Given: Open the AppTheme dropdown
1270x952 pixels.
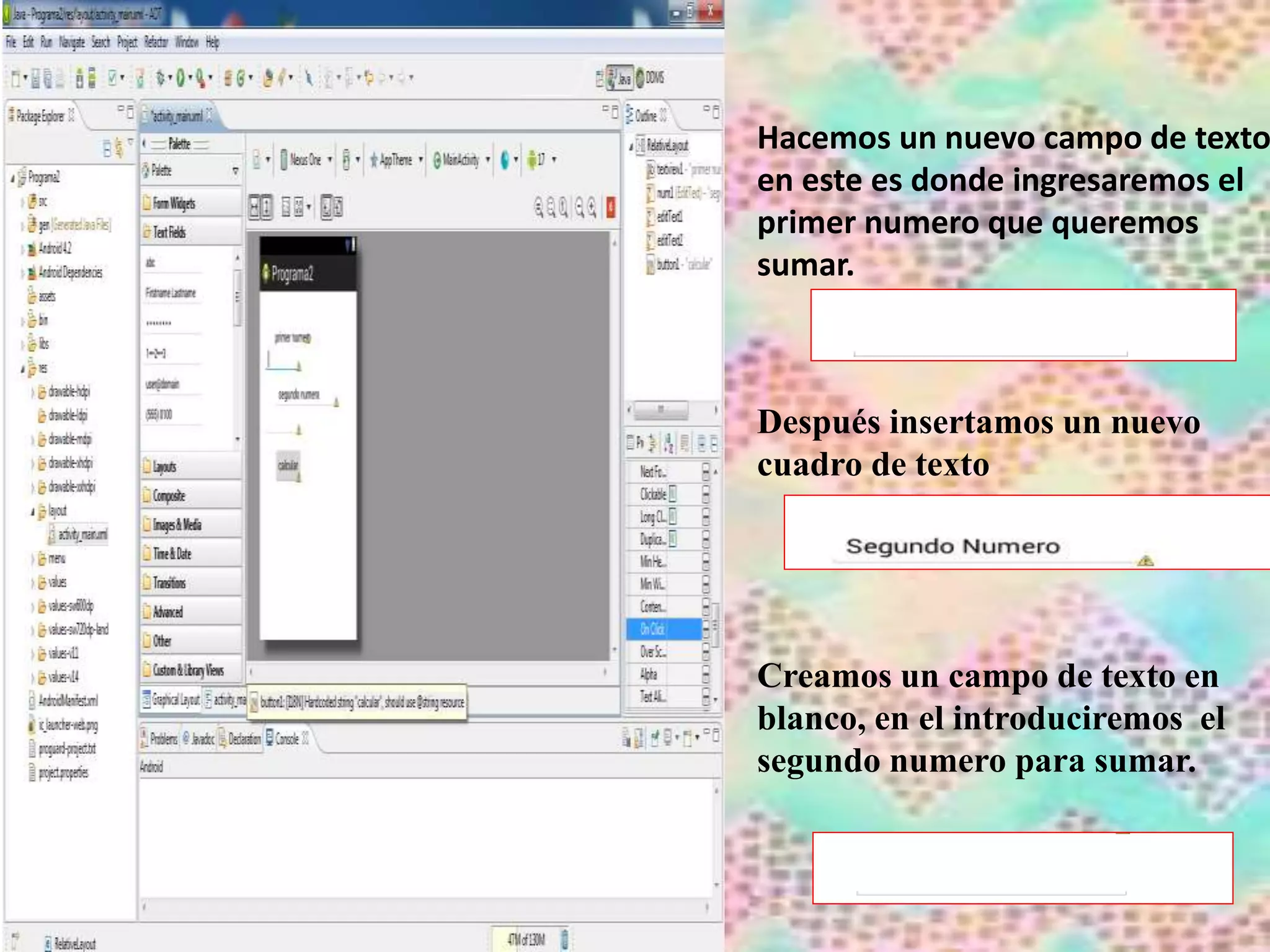Looking at the screenshot, I should (x=396, y=160).
